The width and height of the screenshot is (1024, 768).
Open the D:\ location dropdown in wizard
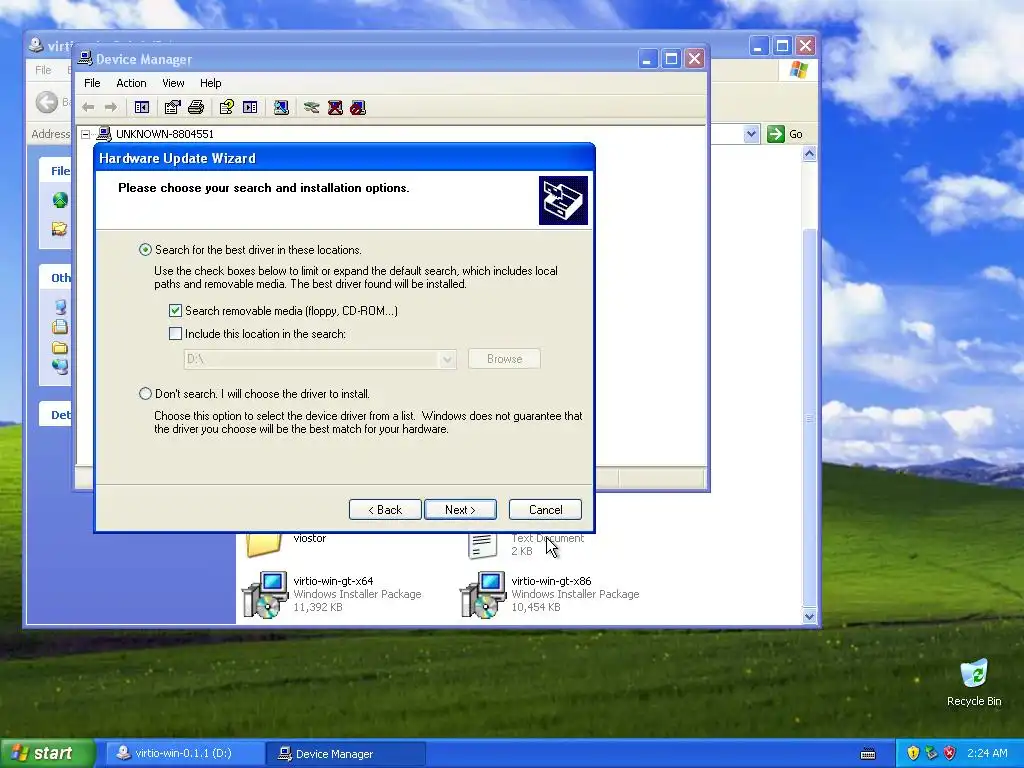447,359
